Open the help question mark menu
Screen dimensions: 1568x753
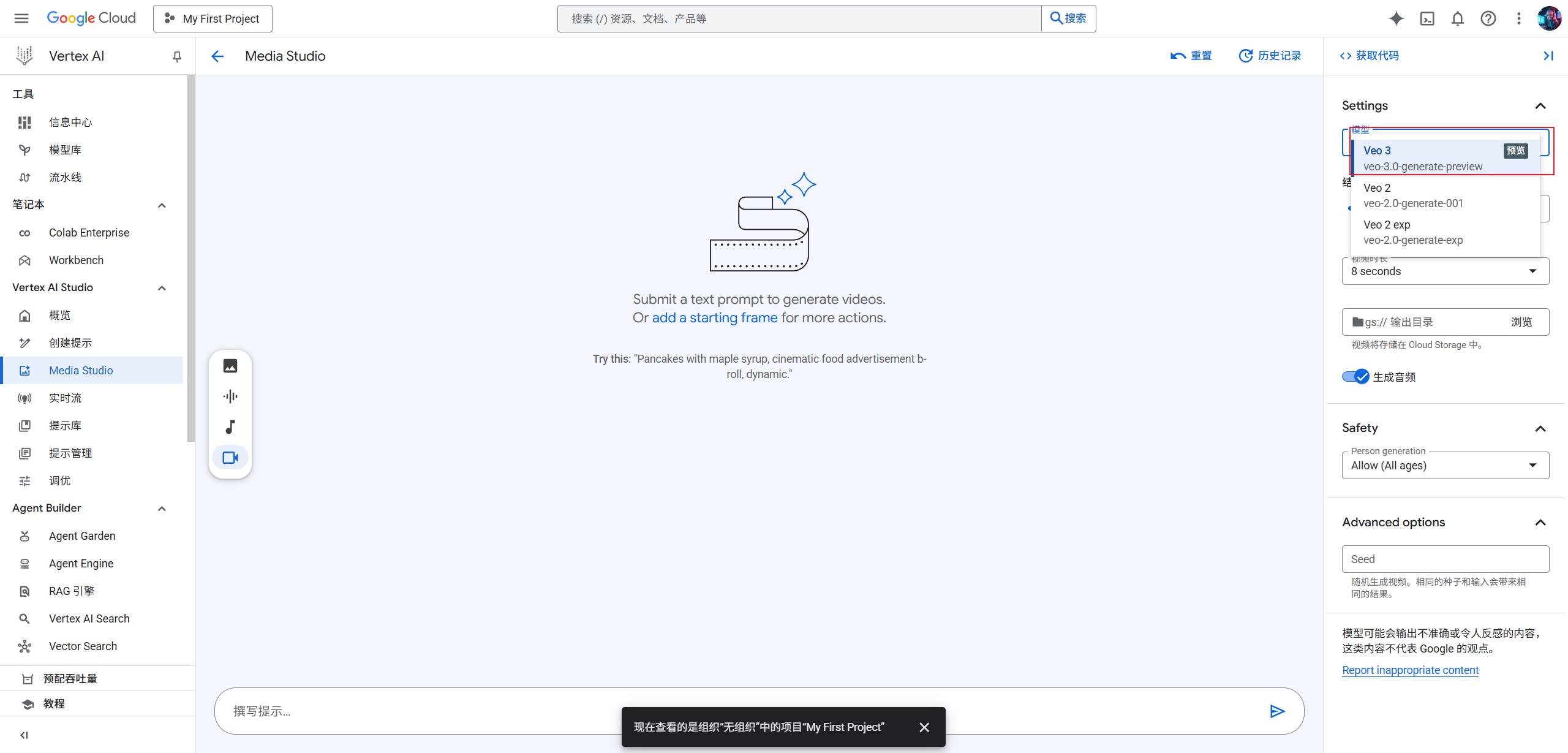(x=1488, y=18)
